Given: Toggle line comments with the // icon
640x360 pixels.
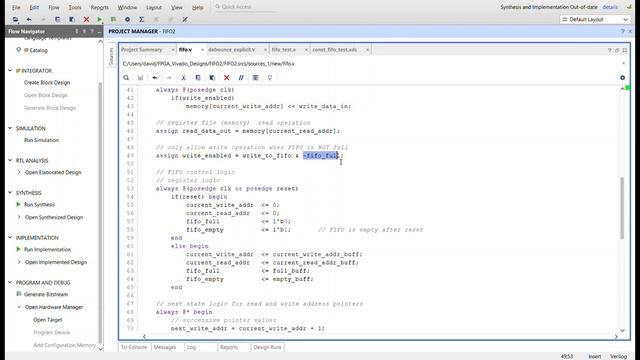Looking at the screenshot, I should pos(241,78).
